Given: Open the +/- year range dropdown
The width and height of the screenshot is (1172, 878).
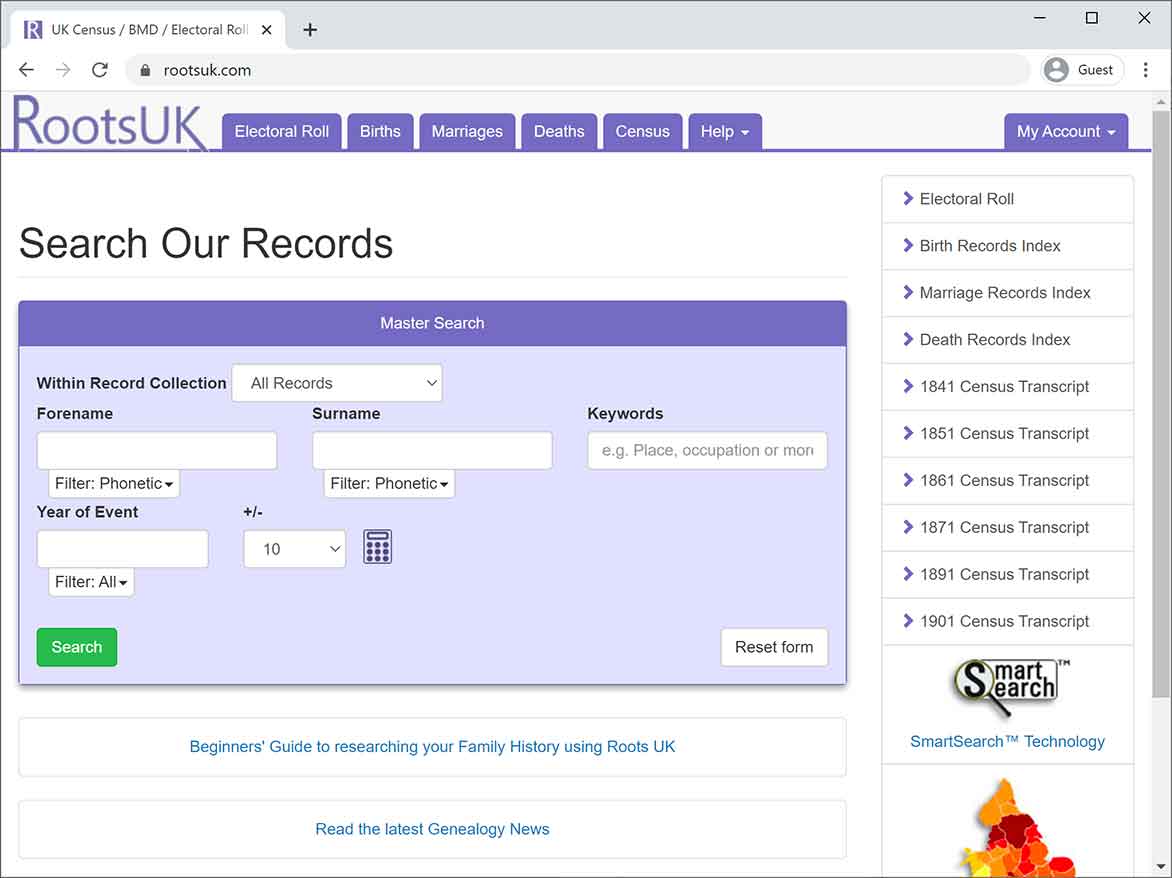Looking at the screenshot, I should 294,549.
